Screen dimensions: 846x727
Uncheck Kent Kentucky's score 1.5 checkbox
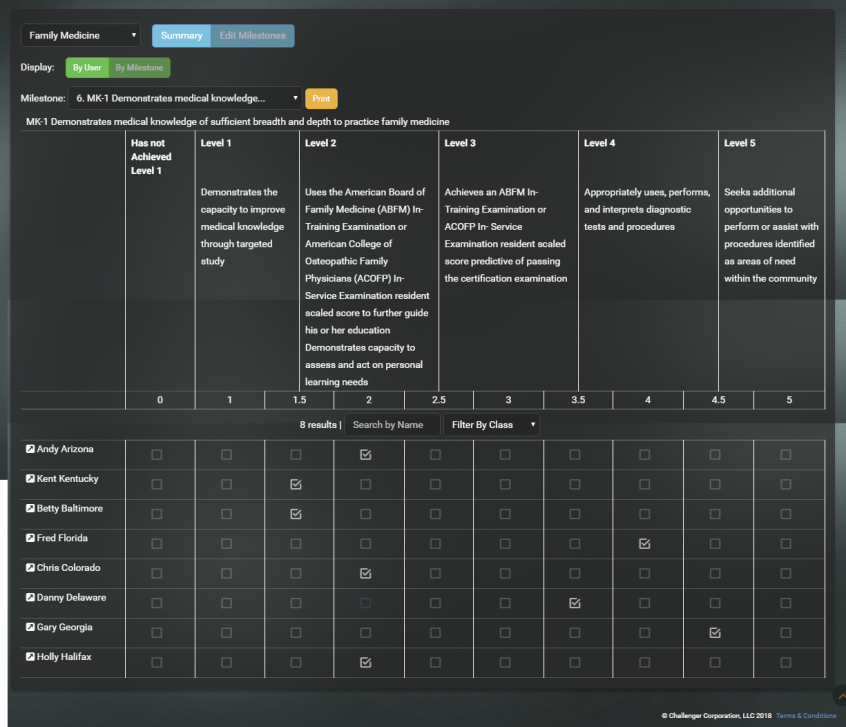[x=296, y=485]
